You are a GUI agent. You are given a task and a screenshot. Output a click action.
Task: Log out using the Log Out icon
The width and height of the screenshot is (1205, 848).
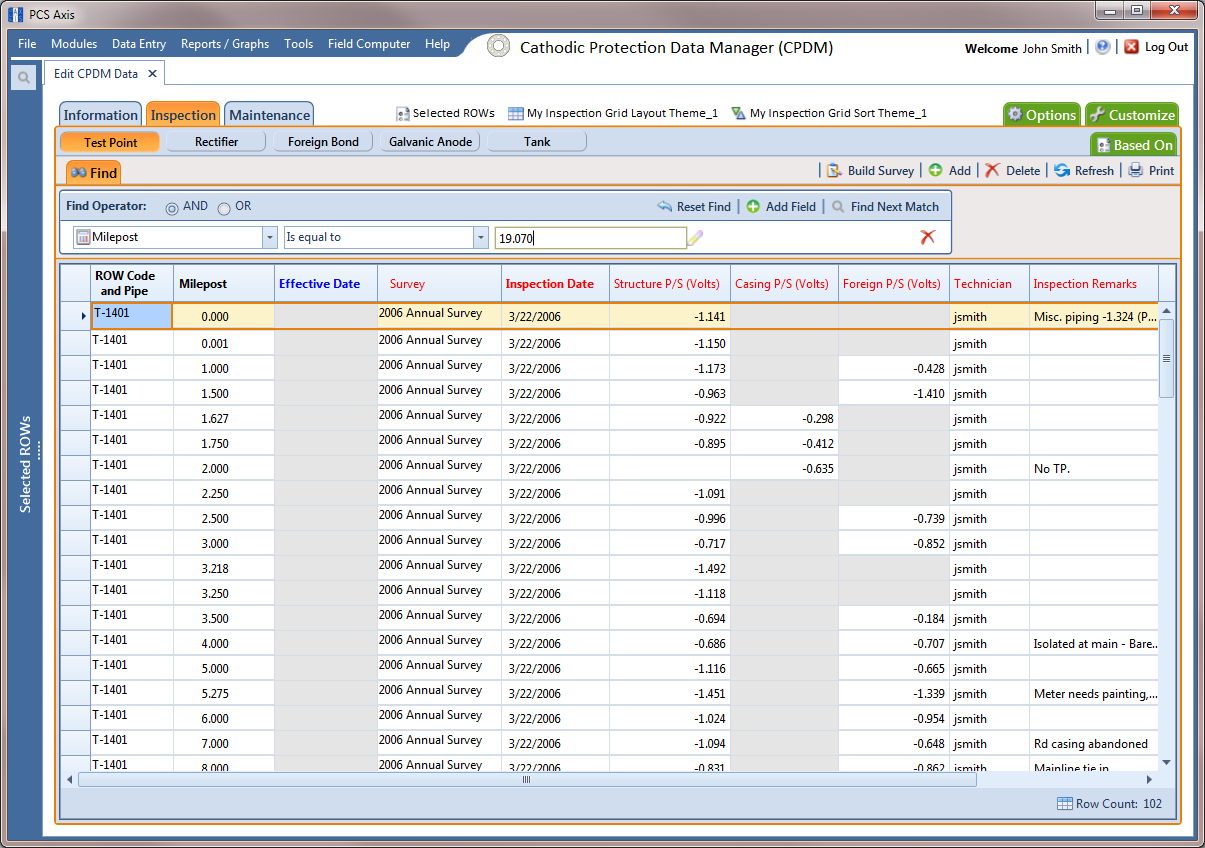(x=1132, y=47)
